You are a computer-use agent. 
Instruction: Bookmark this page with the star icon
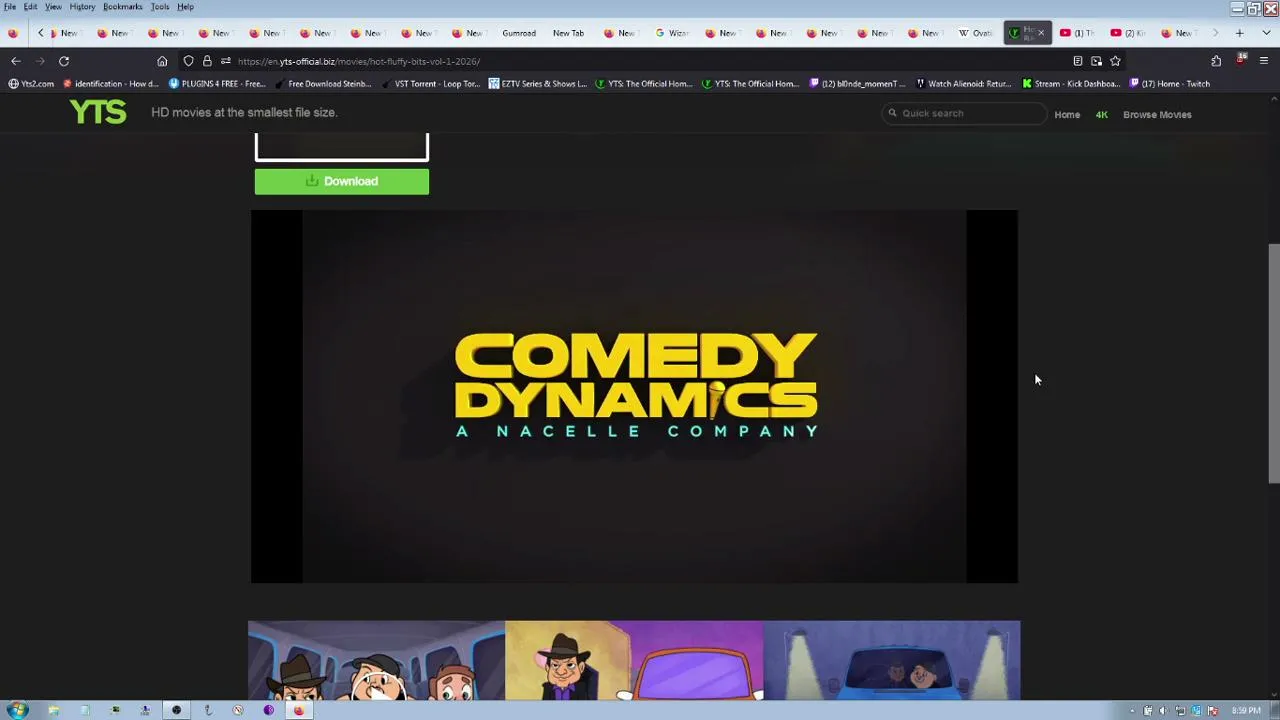click(x=1115, y=61)
